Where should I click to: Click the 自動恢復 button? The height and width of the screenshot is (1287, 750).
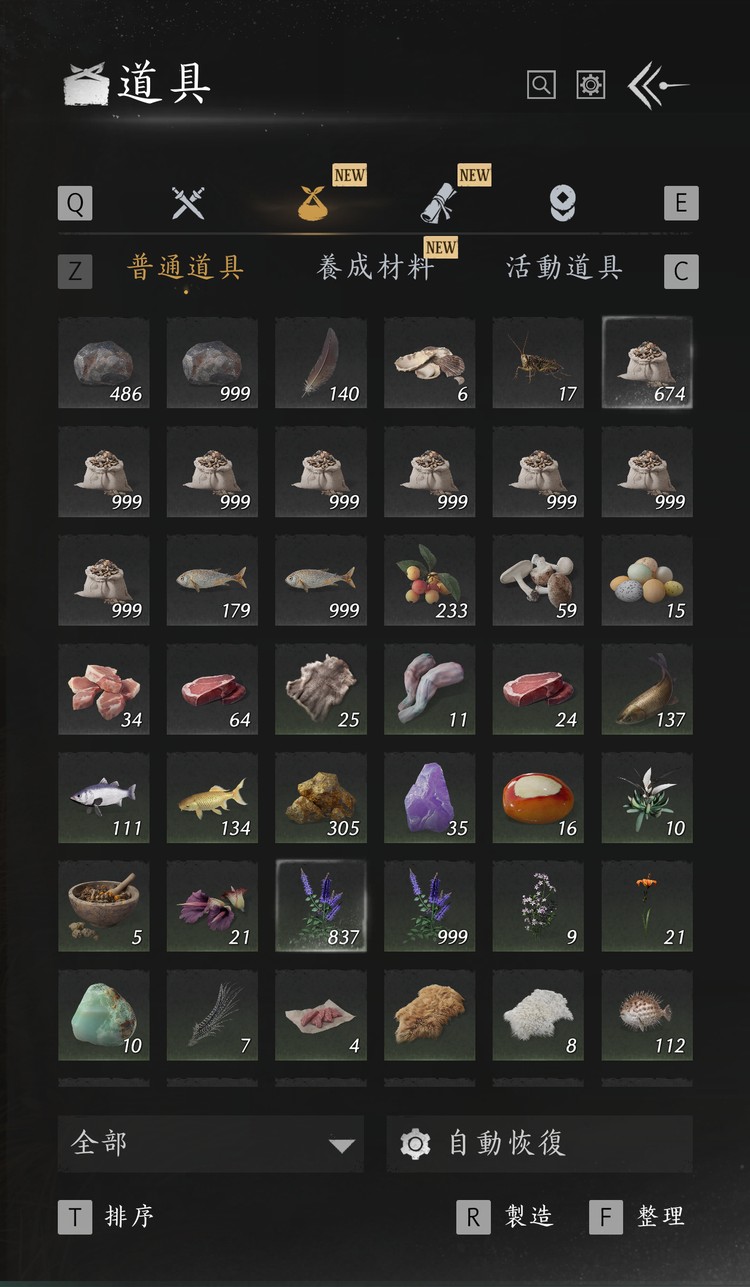(x=540, y=1144)
